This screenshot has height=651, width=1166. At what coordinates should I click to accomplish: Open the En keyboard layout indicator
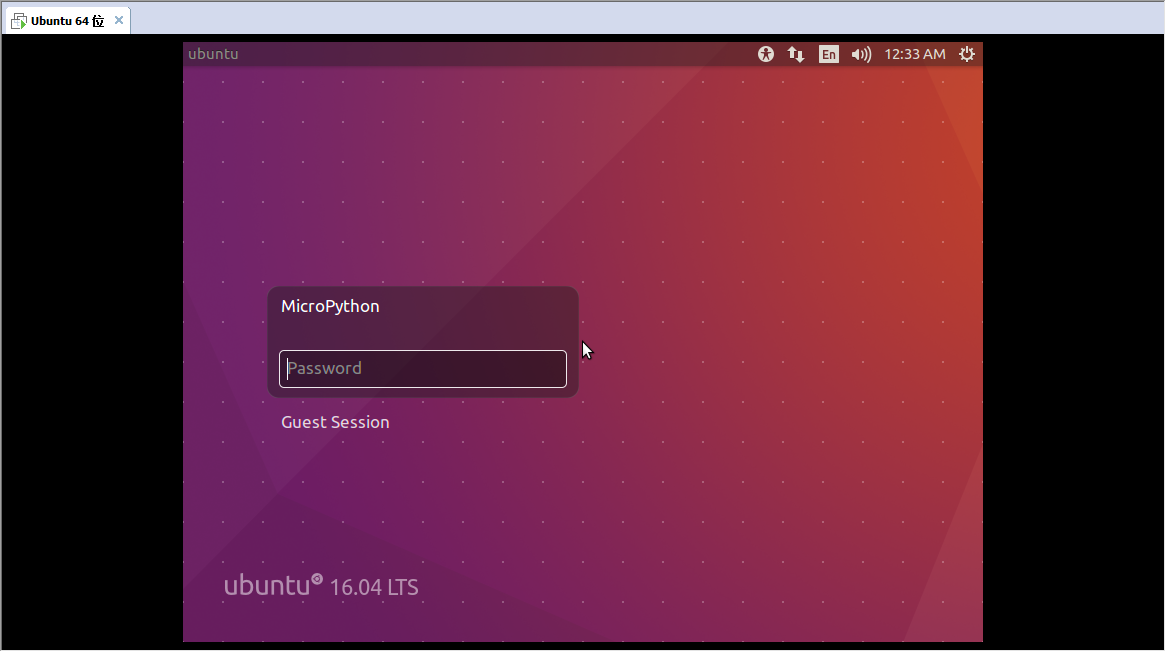coord(828,54)
